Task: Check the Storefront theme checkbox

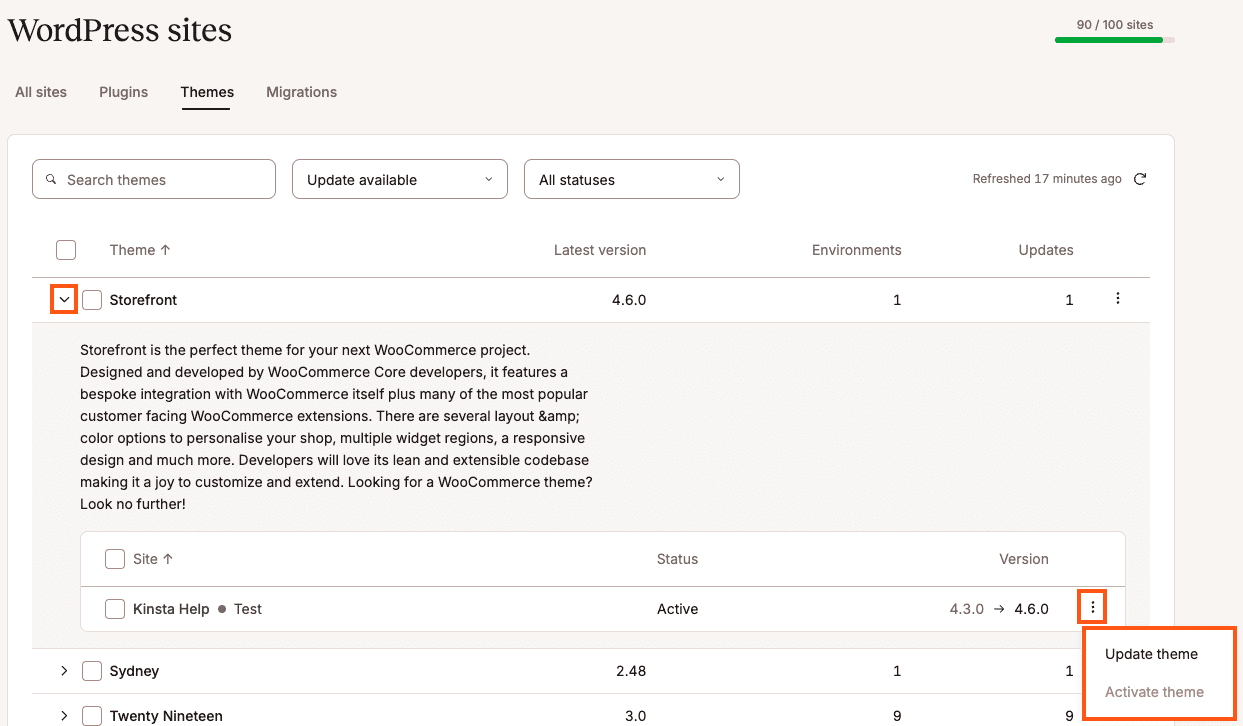Action: point(92,300)
